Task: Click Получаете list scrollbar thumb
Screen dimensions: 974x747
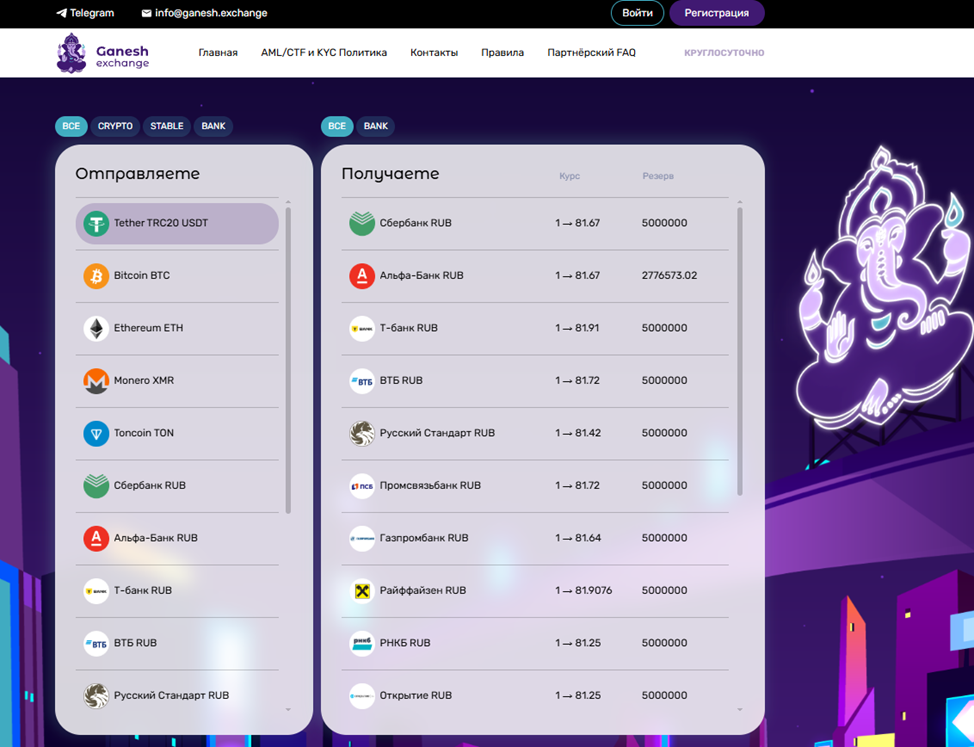Action: (740, 351)
